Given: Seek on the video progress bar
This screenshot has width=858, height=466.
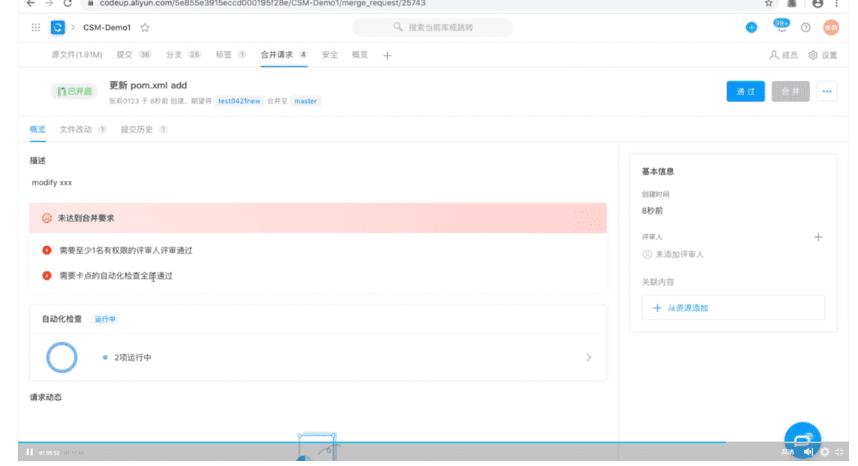Looking at the screenshot, I should coord(433,442).
